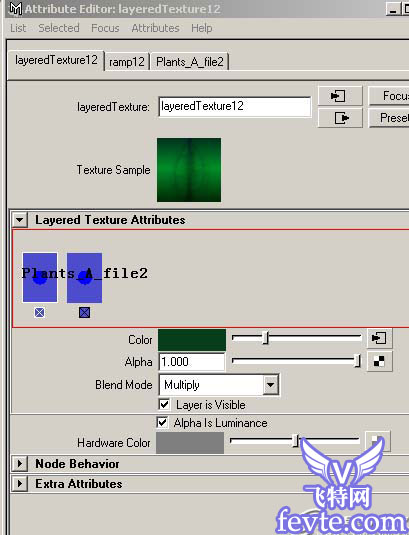Click the 'Layered Texture Attributes' heading text
The height and width of the screenshot is (535, 409).
click(x=110, y=220)
